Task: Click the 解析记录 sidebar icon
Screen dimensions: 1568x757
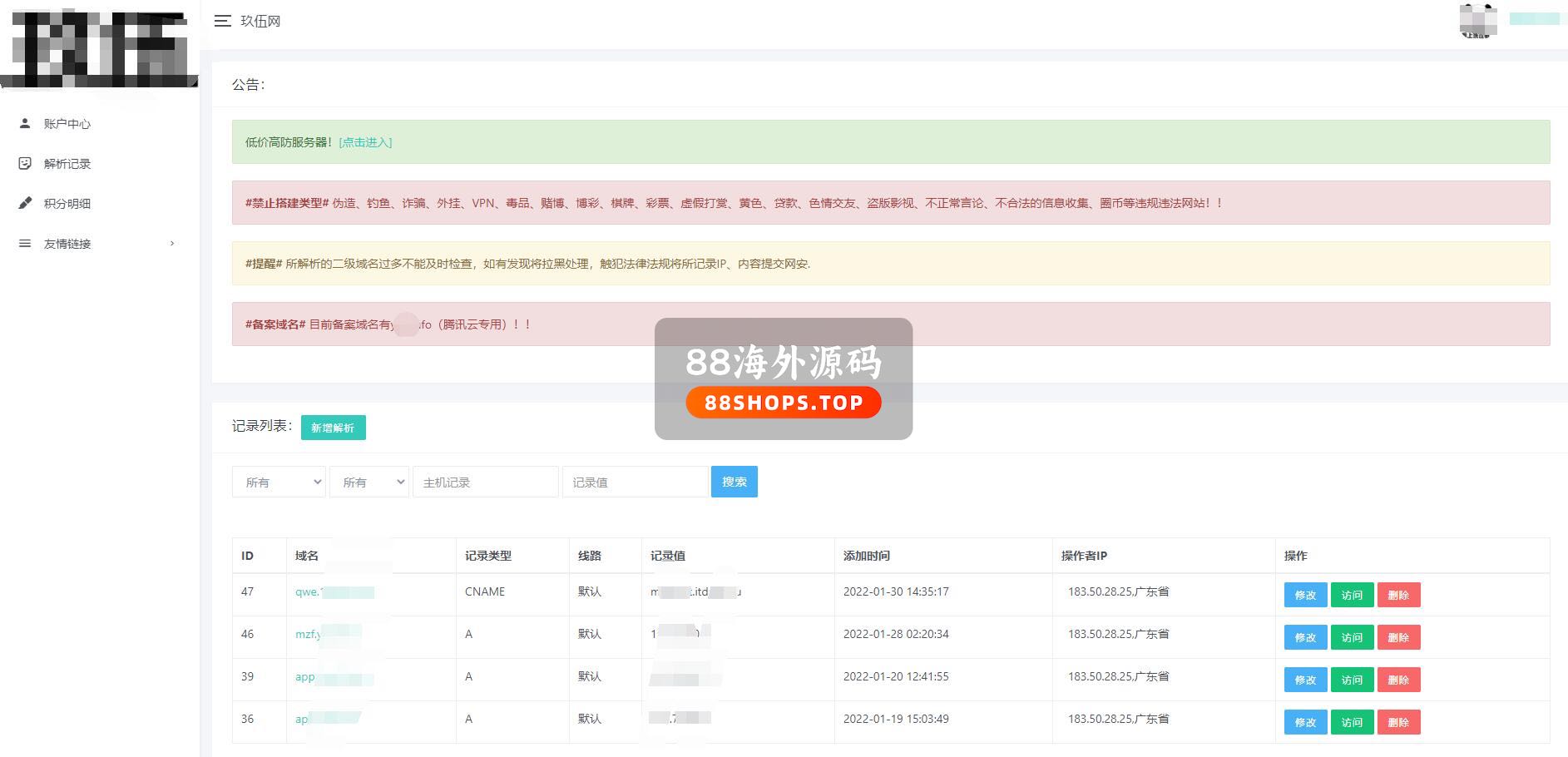Action: pos(25,164)
